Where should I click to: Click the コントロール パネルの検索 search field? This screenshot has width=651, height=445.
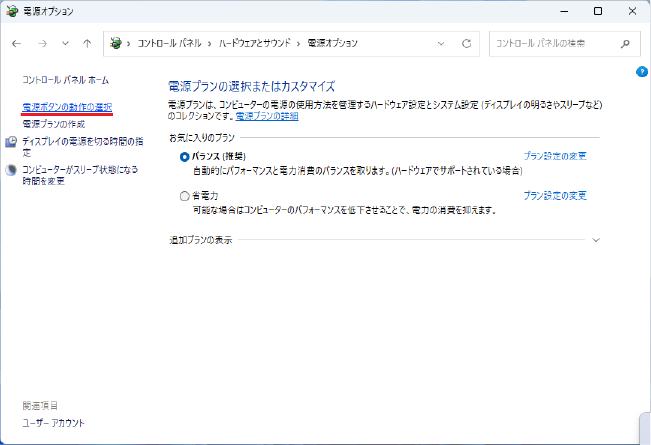[565, 44]
